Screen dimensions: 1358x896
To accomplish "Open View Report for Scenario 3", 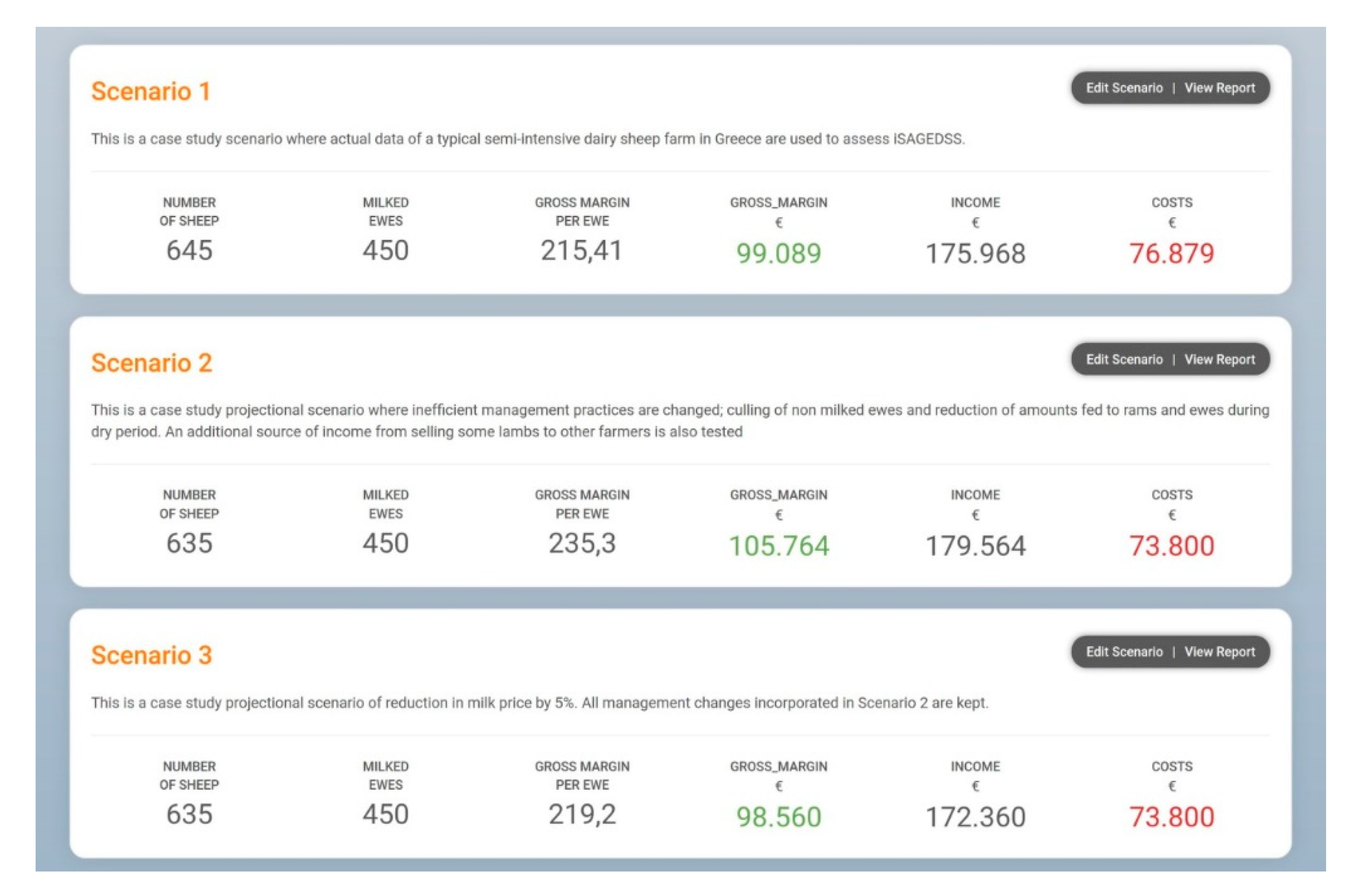I will pos(1219,652).
